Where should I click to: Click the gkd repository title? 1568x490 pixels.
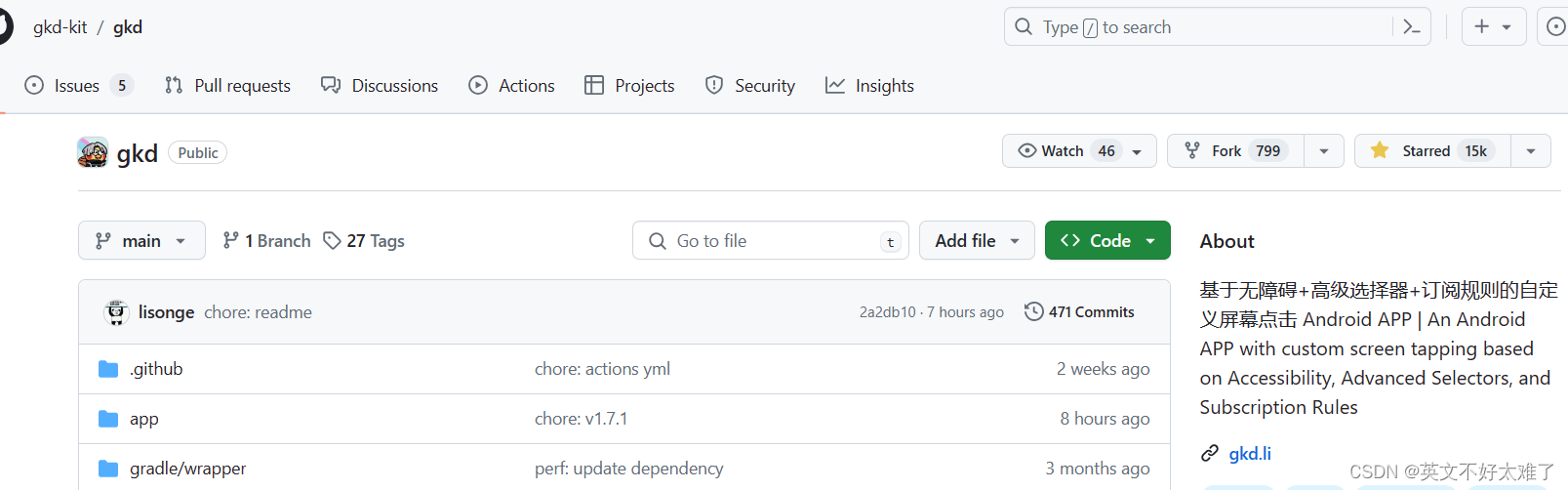[x=138, y=153]
